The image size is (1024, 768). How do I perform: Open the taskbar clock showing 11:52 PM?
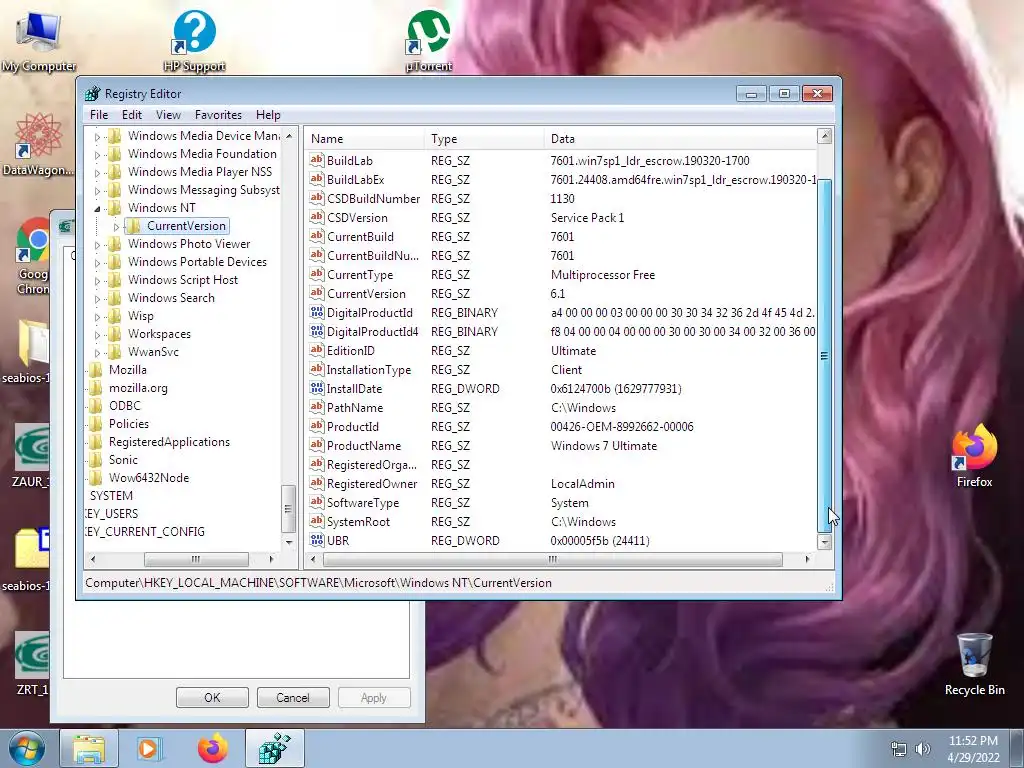coord(973,749)
